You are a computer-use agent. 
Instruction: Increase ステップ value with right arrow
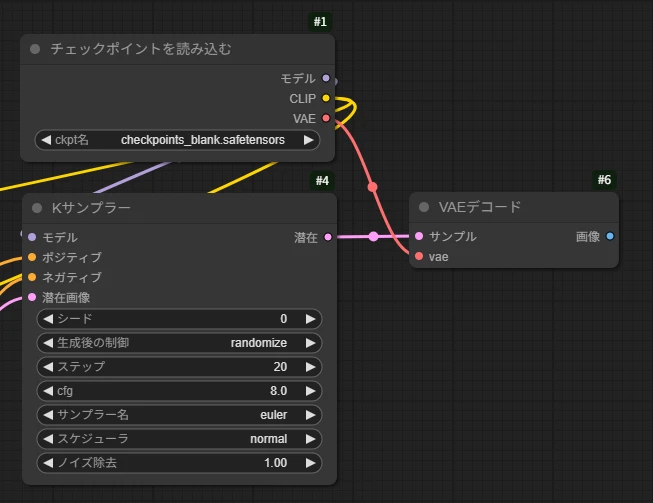[311, 367]
